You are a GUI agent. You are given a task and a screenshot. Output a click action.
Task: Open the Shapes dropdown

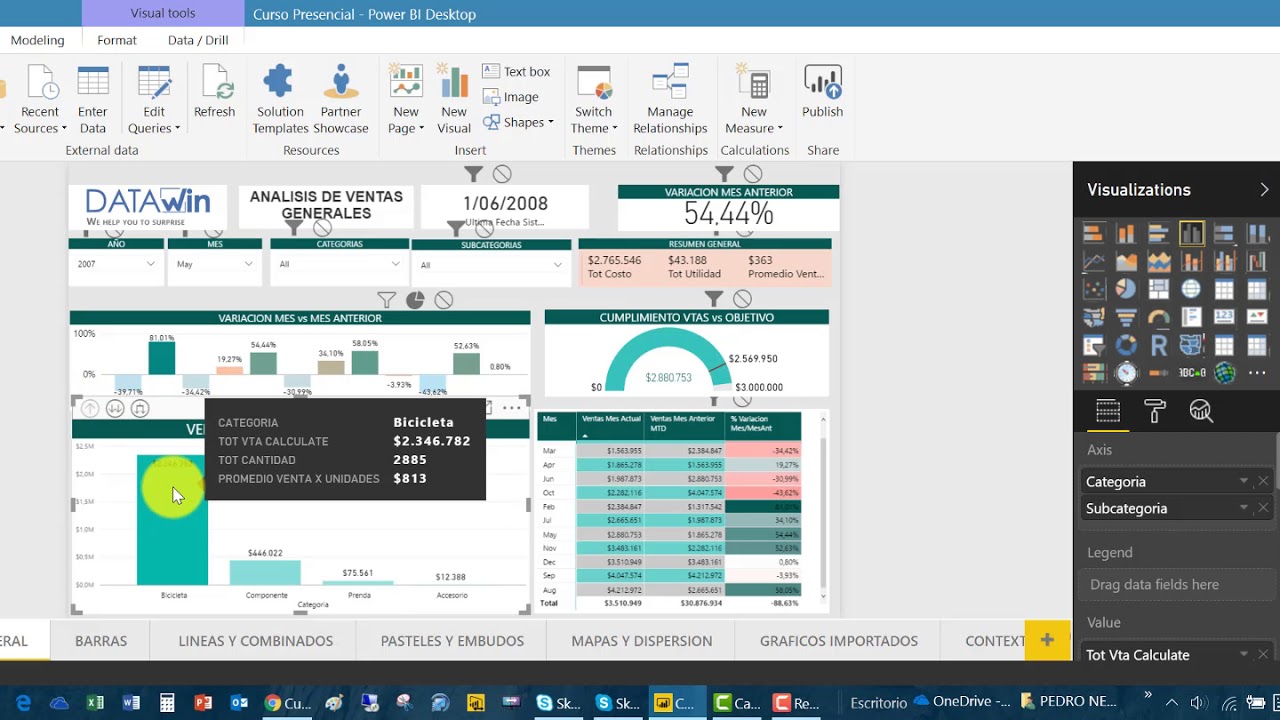click(x=518, y=122)
